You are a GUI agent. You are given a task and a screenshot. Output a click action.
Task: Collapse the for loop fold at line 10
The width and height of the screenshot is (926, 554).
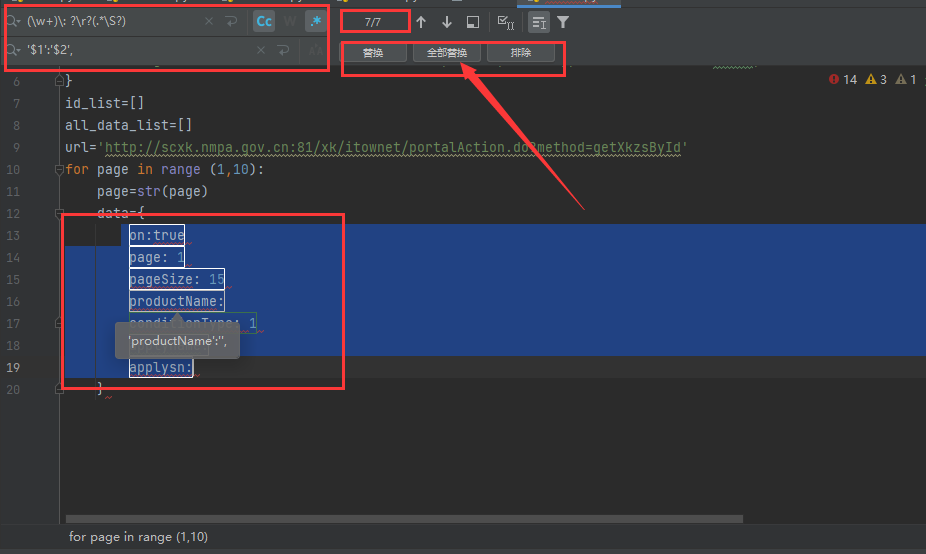[x=59, y=170]
